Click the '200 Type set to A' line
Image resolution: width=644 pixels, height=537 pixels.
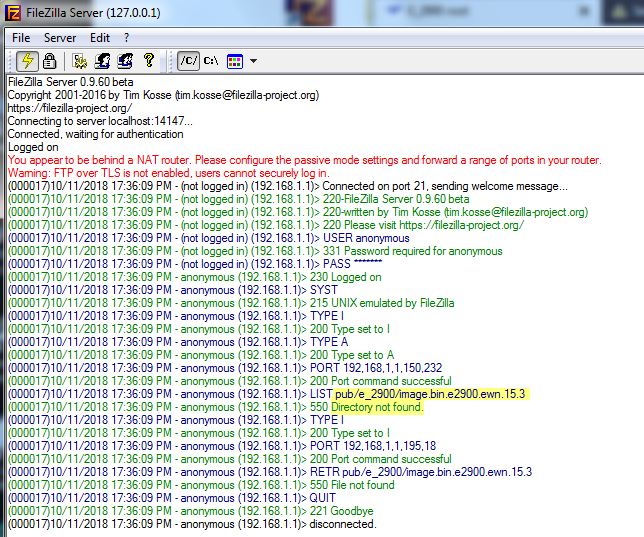[x=201, y=355]
